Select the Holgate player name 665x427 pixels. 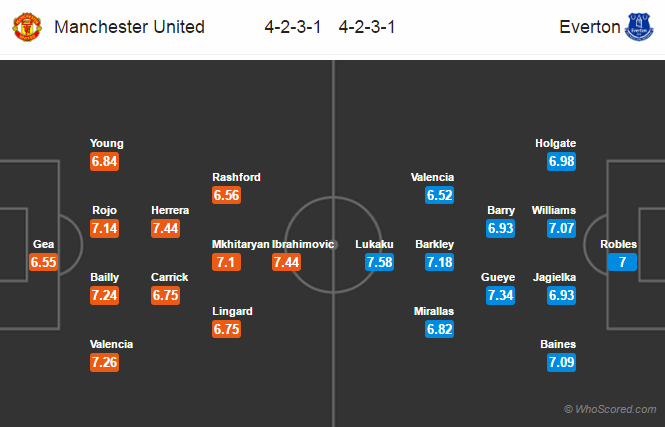point(556,143)
